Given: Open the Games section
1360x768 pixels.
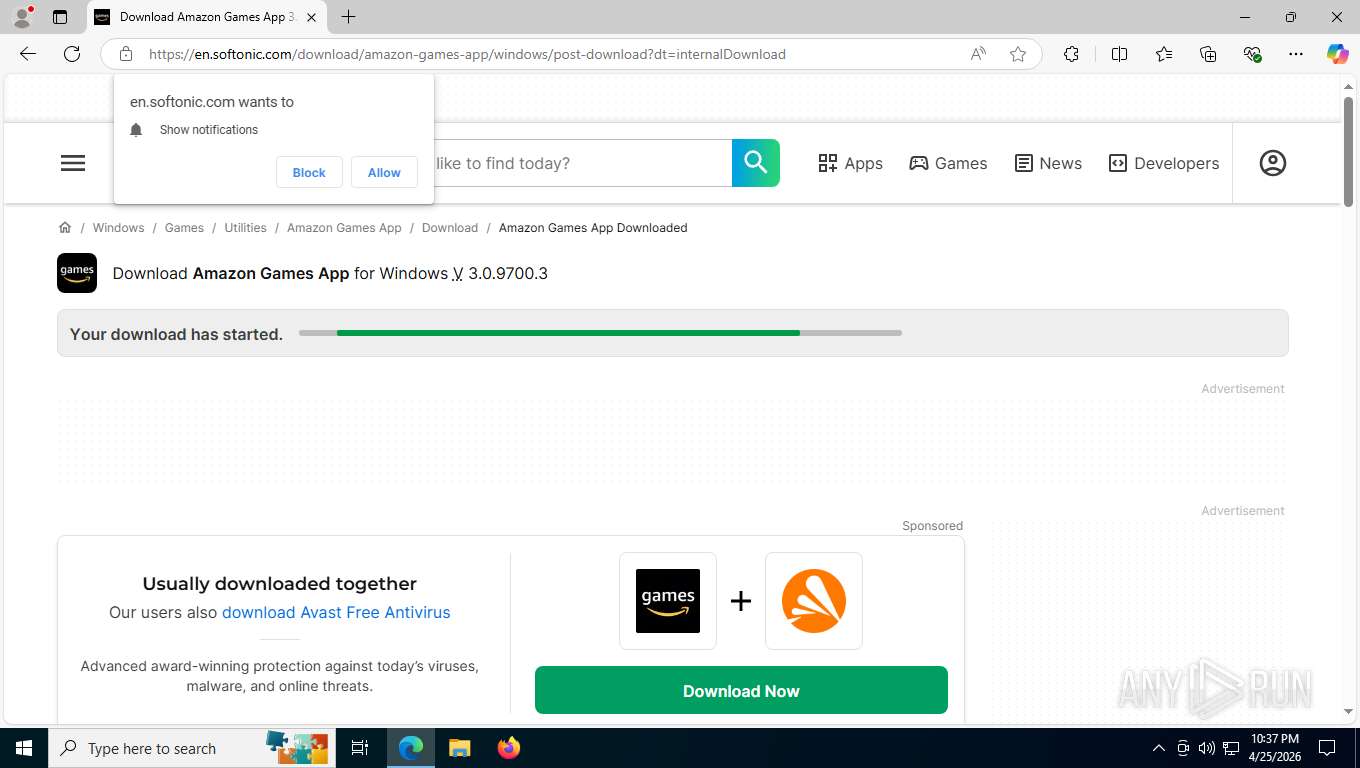Looking at the screenshot, I should [x=948, y=163].
